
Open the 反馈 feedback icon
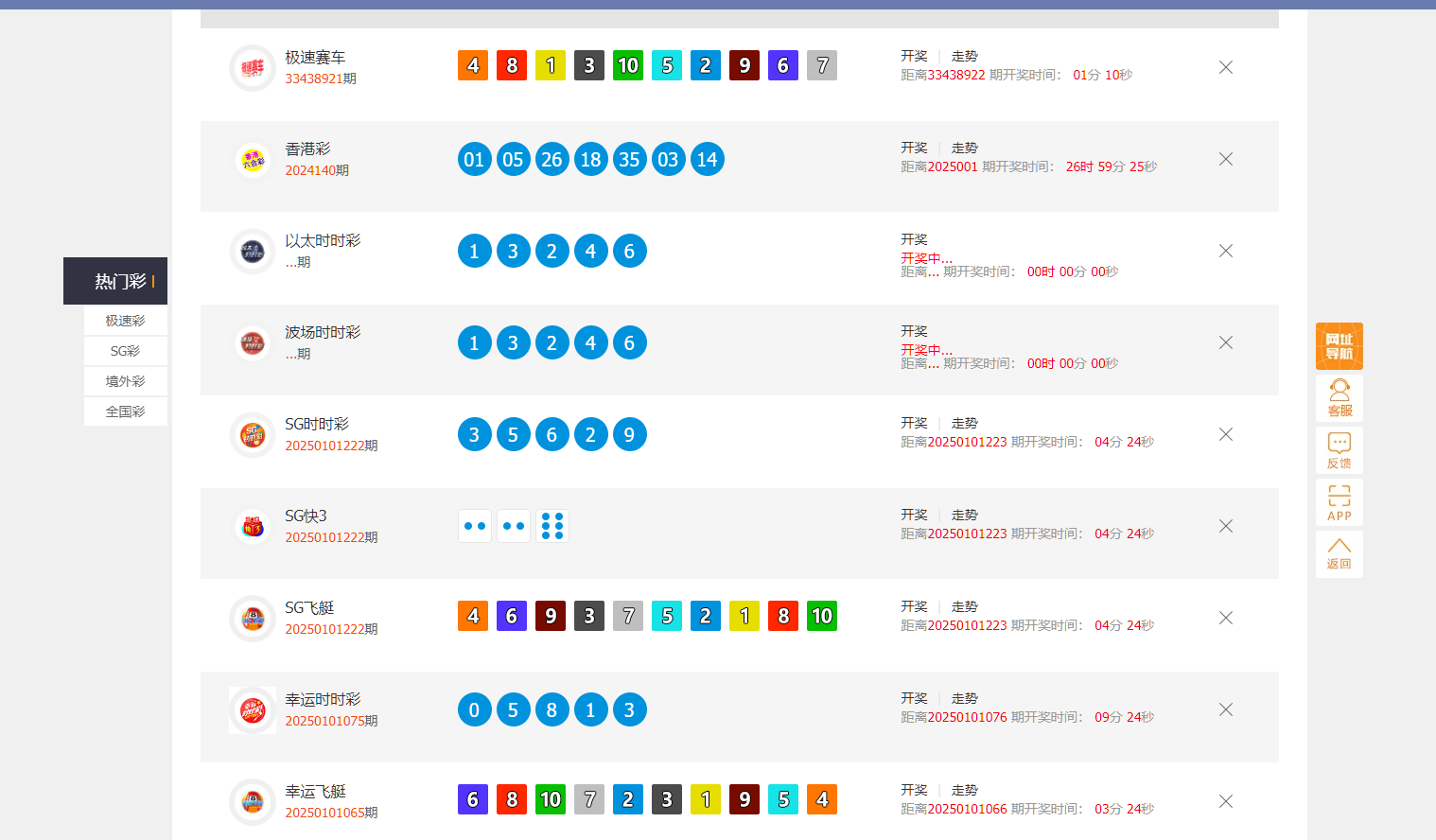1339,450
